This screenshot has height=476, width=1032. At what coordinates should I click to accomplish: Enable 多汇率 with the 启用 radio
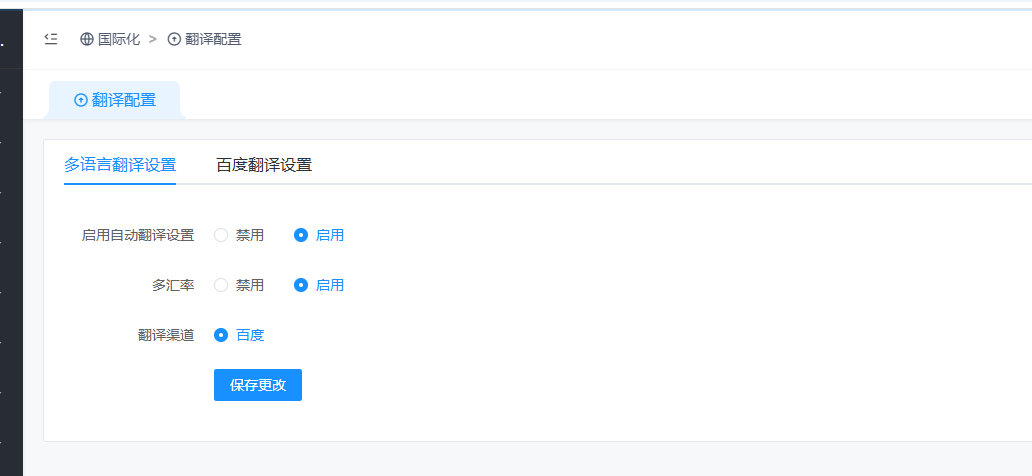point(301,285)
